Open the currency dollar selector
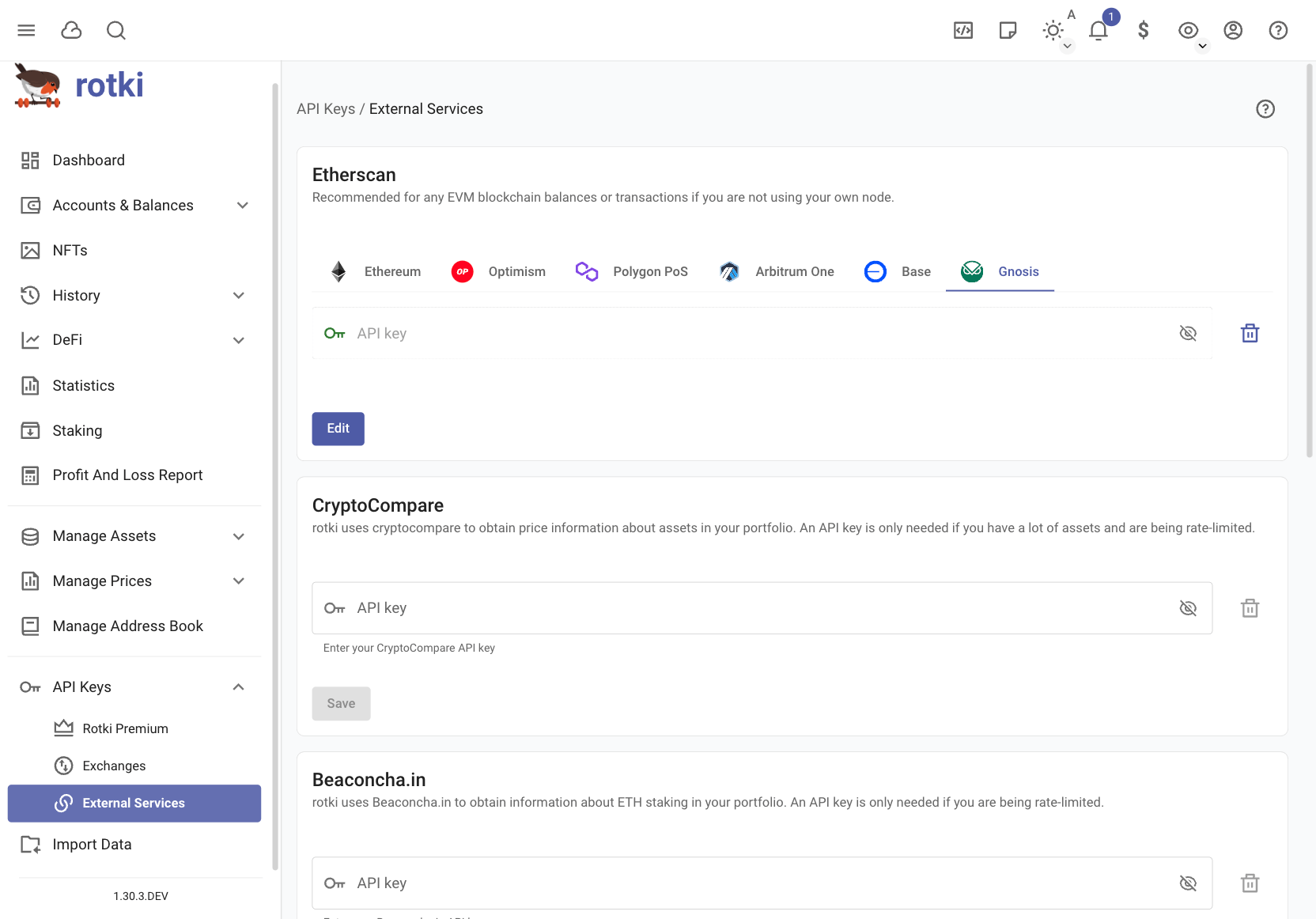1316x919 pixels. click(x=1144, y=30)
